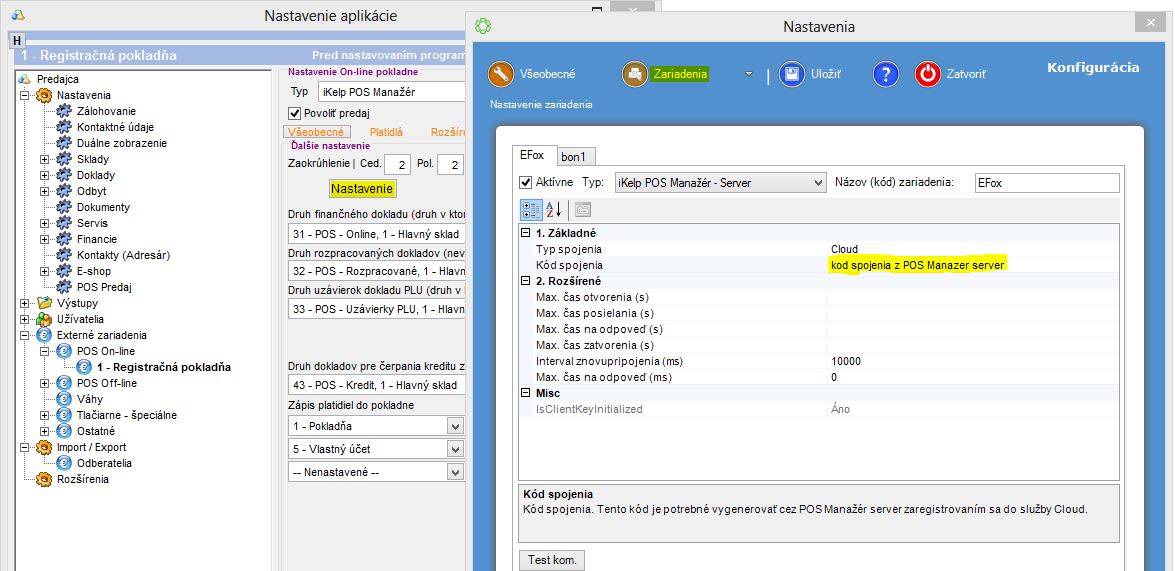
Task: Click the yellow Nastavenie button
Action: pos(362,188)
